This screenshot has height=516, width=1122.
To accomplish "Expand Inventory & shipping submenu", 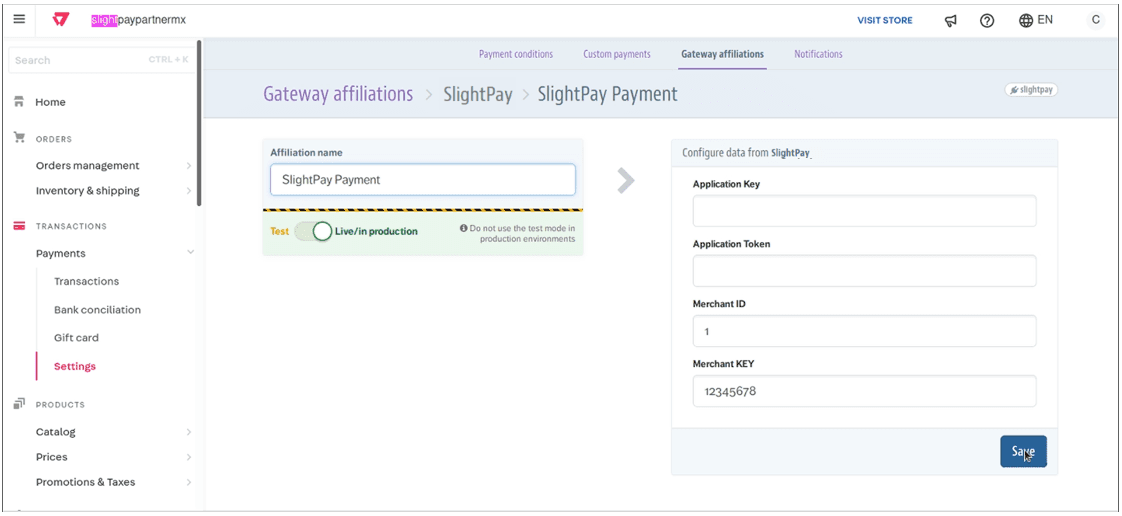I will (x=189, y=191).
